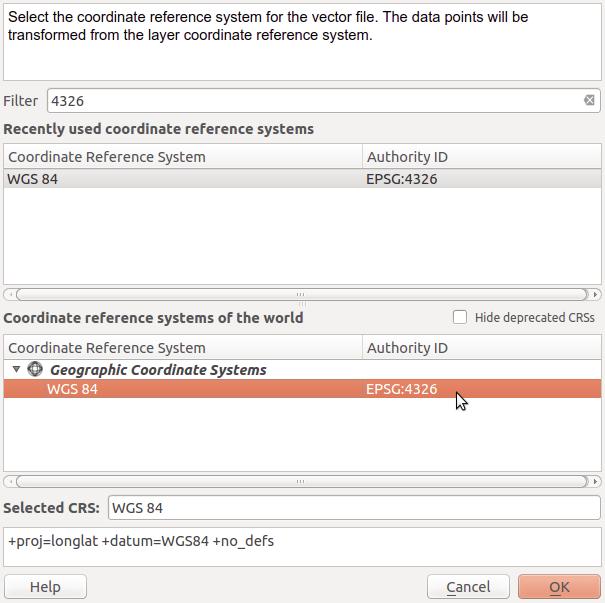The height and width of the screenshot is (603, 605).
Task: Click the OK button
Action: [x=559, y=587]
